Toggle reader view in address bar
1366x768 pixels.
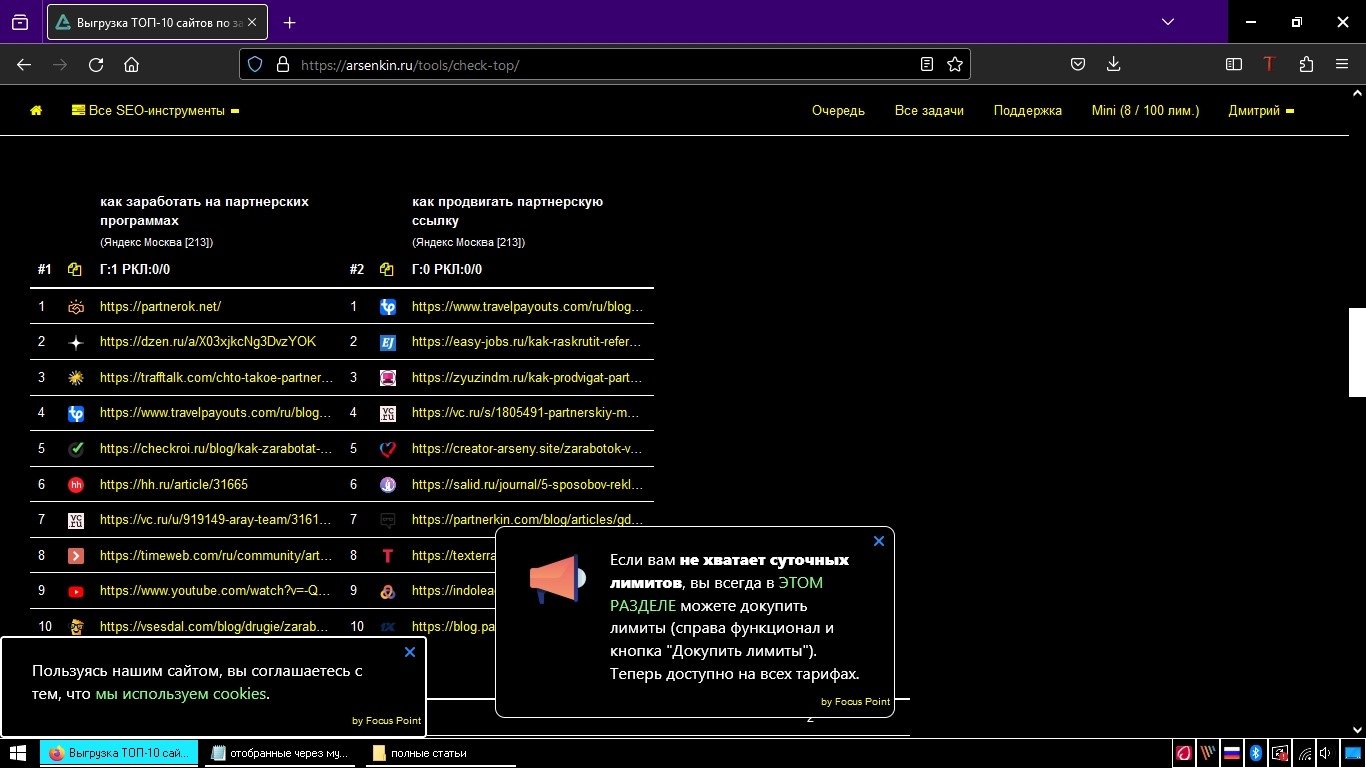(927, 64)
